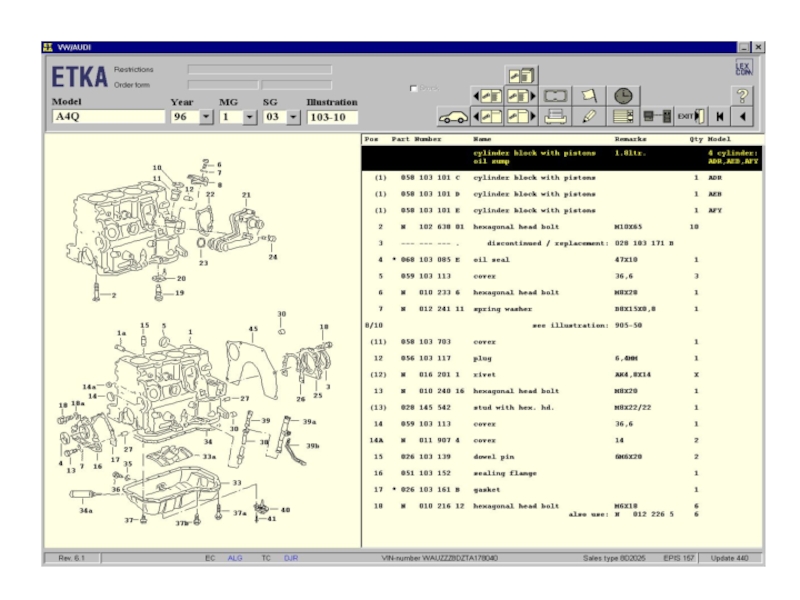Click the flag icon in toolbar
Image resolution: width=800 pixels, height=600 pixels.
pos(589,96)
